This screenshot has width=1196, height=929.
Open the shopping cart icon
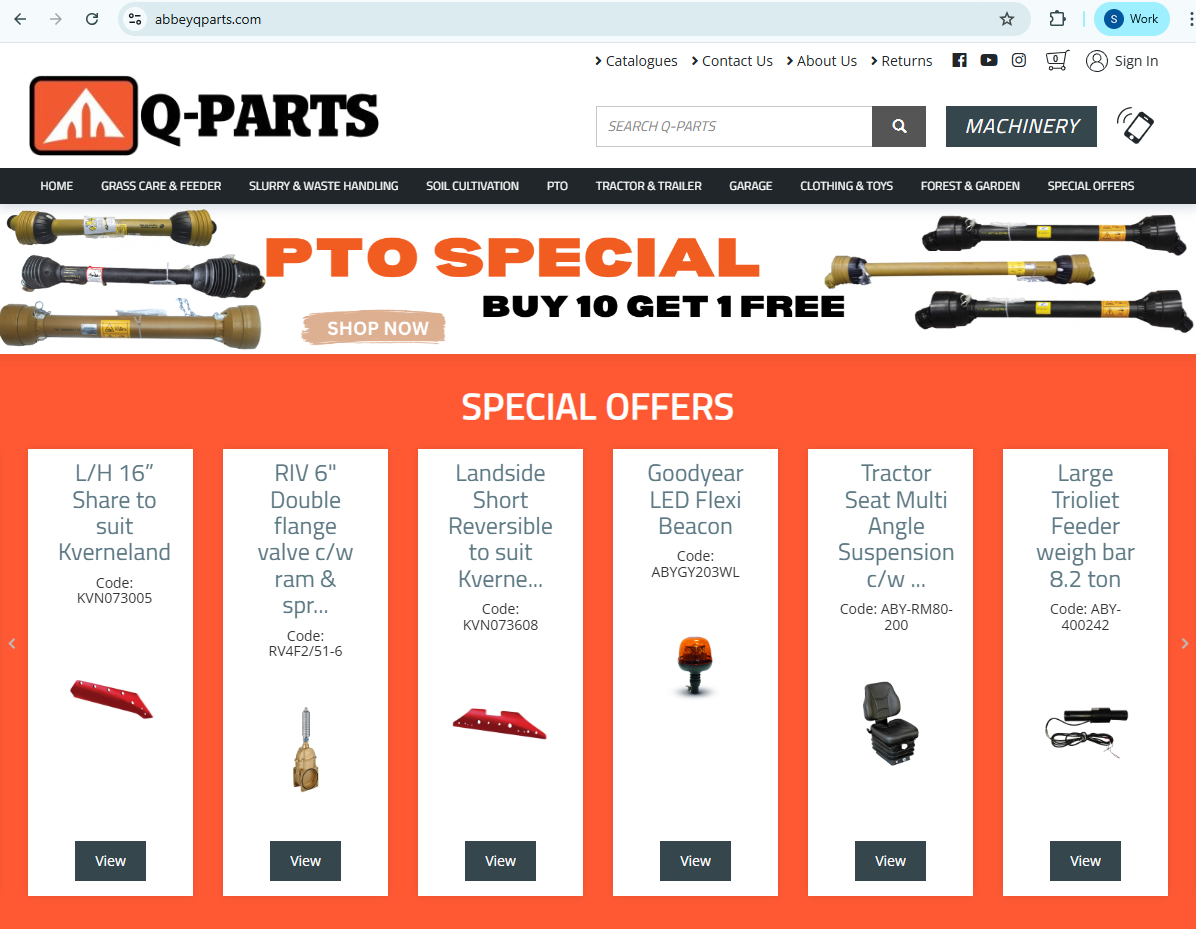[1056, 60]
